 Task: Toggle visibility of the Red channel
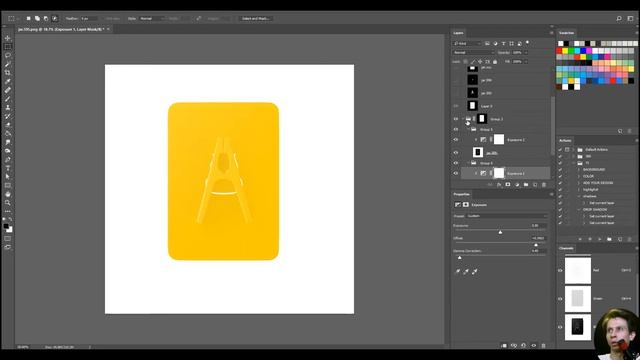click(x=560, y=270)
